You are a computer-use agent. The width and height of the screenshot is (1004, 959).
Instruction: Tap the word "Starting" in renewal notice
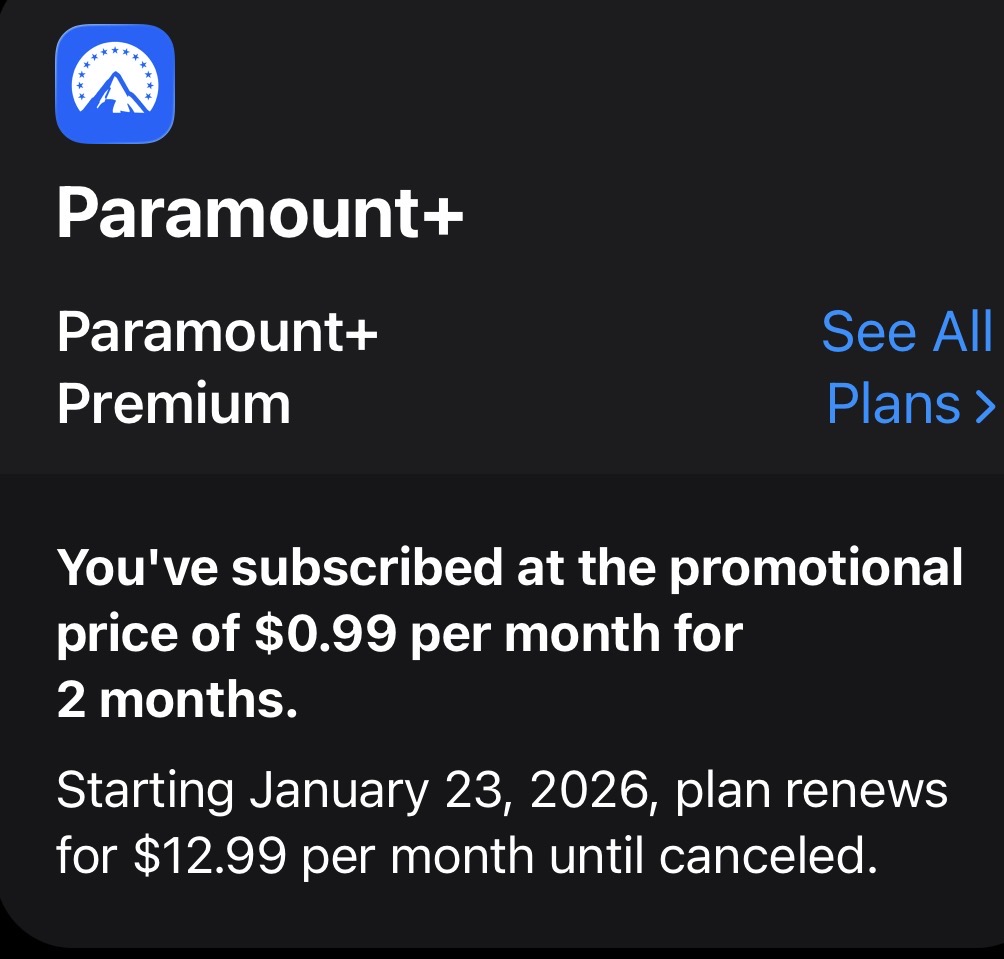[x=145, y=791]
